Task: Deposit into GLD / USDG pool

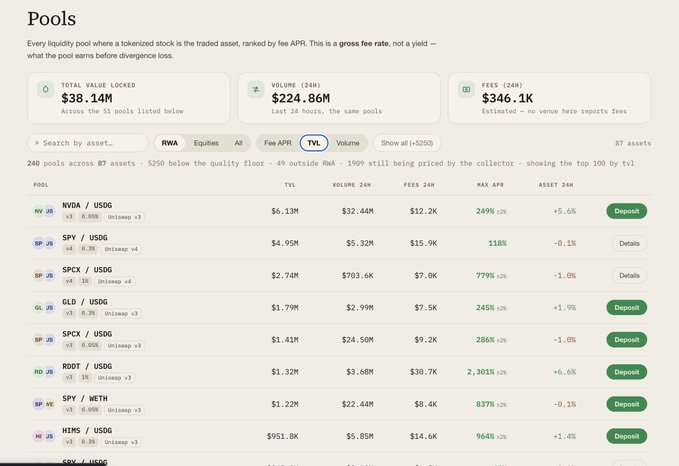Action: point(627,307)
